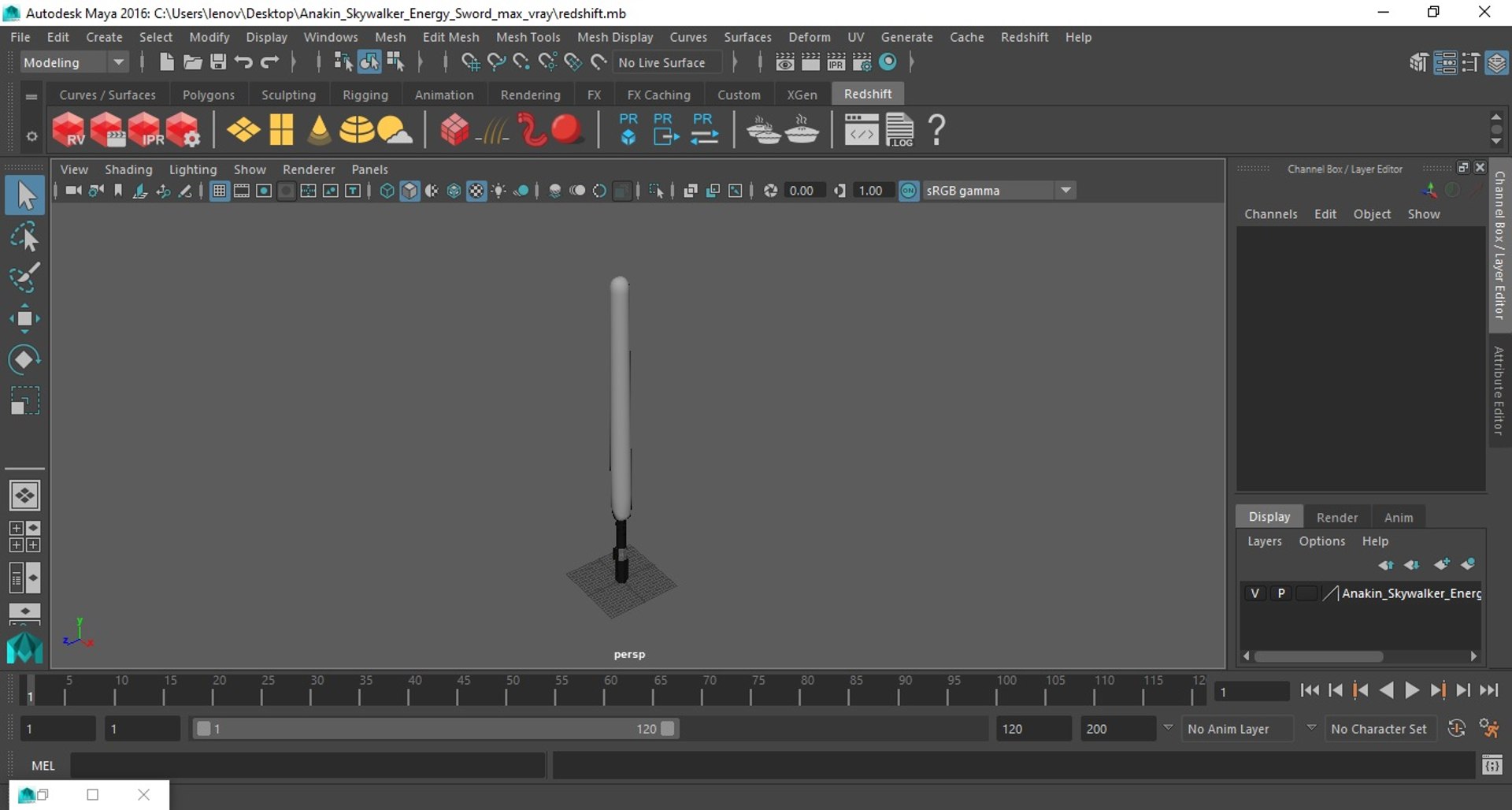Create Redshift spot light cone icon
Viewport: 1512px width, 810px height.
click(x=319, y=130)
